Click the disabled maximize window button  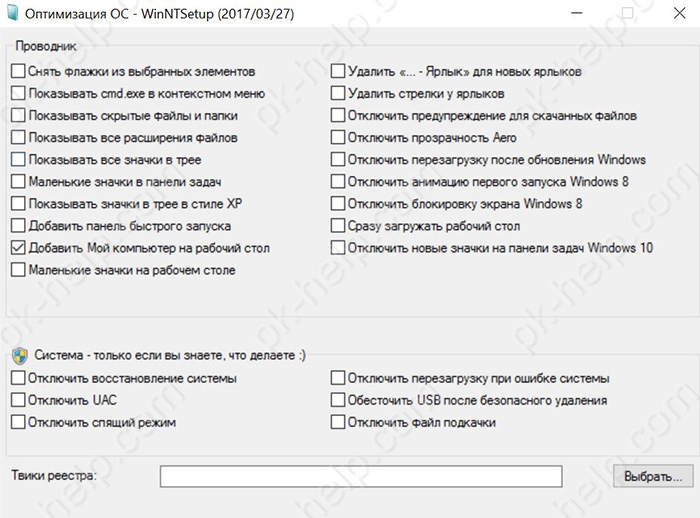click(628, 13)
